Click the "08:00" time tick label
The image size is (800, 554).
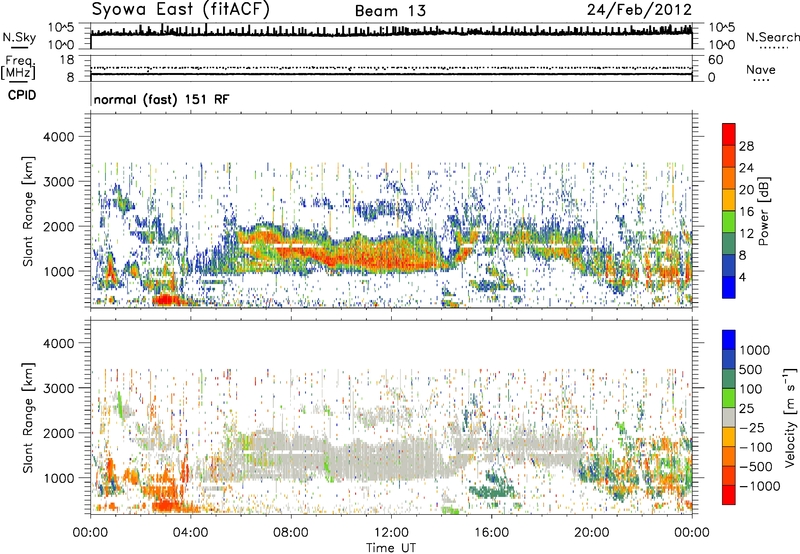click(x=291, y=533)
